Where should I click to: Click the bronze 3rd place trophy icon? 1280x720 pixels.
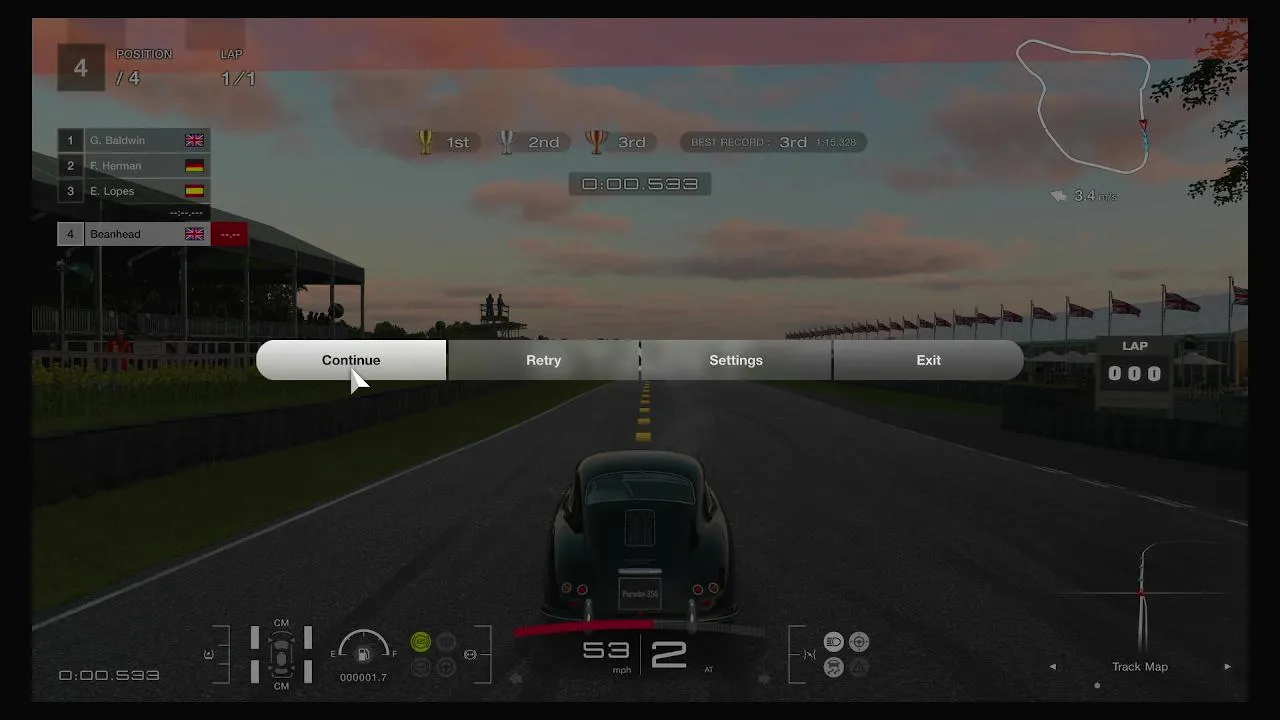pos(597,142)
